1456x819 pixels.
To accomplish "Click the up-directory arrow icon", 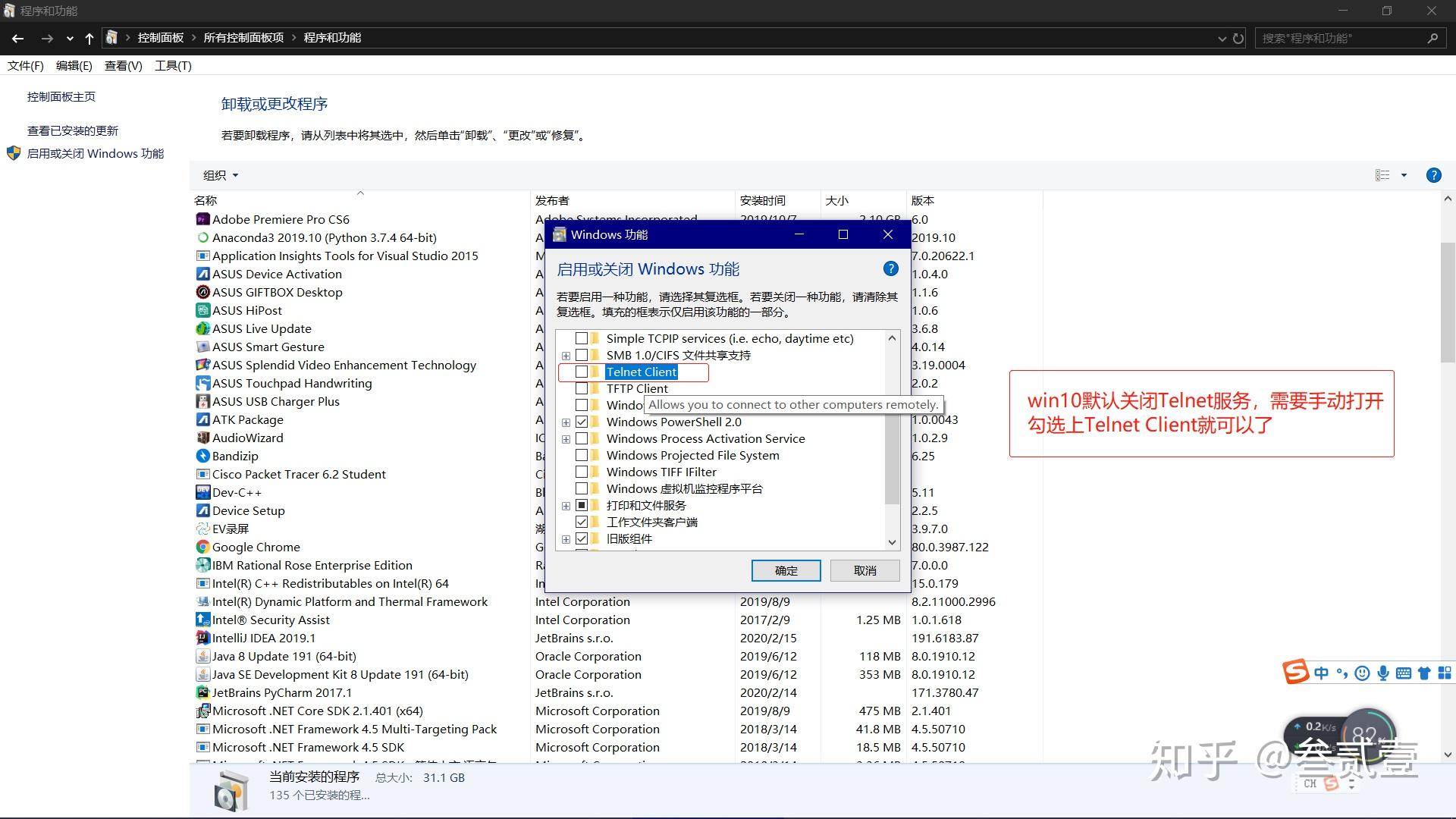I will [89, 38].
